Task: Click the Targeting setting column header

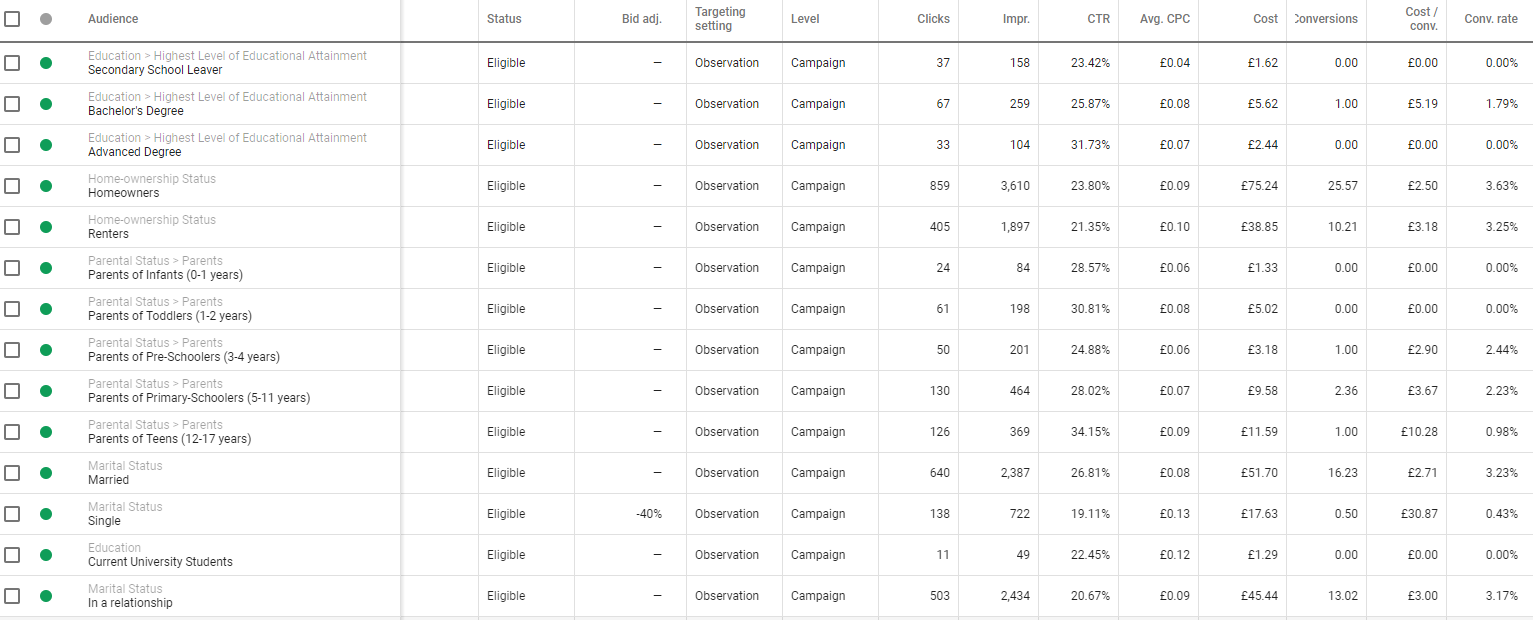Action: click(x=720, y=19)
